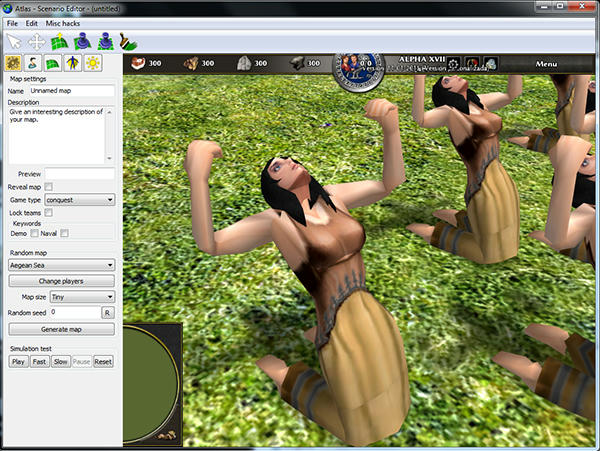The height and width of the screenshot is (451, 600).
Task: Open the Edit menu
Action: point(31,24)
